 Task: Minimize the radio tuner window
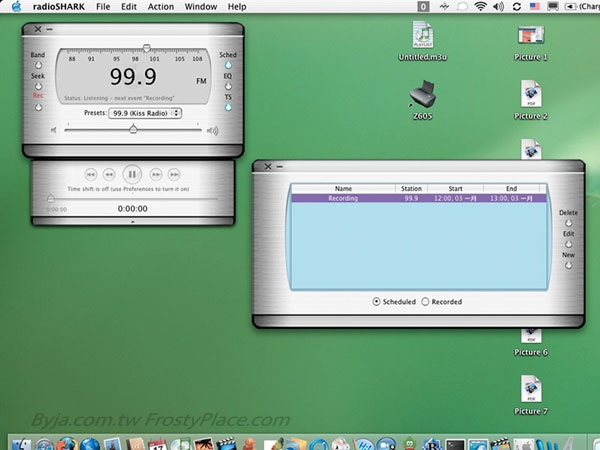[x=50, y=29]
